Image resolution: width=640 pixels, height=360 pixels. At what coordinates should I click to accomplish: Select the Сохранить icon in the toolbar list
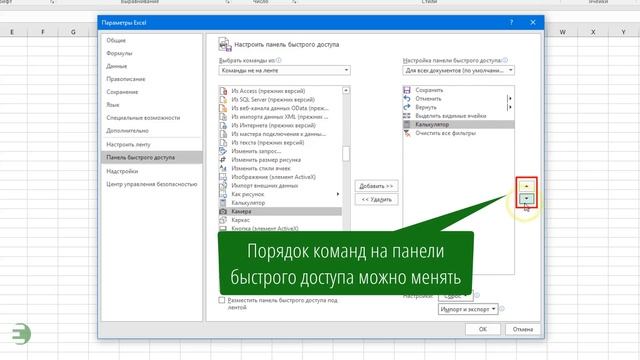(407, 90)
